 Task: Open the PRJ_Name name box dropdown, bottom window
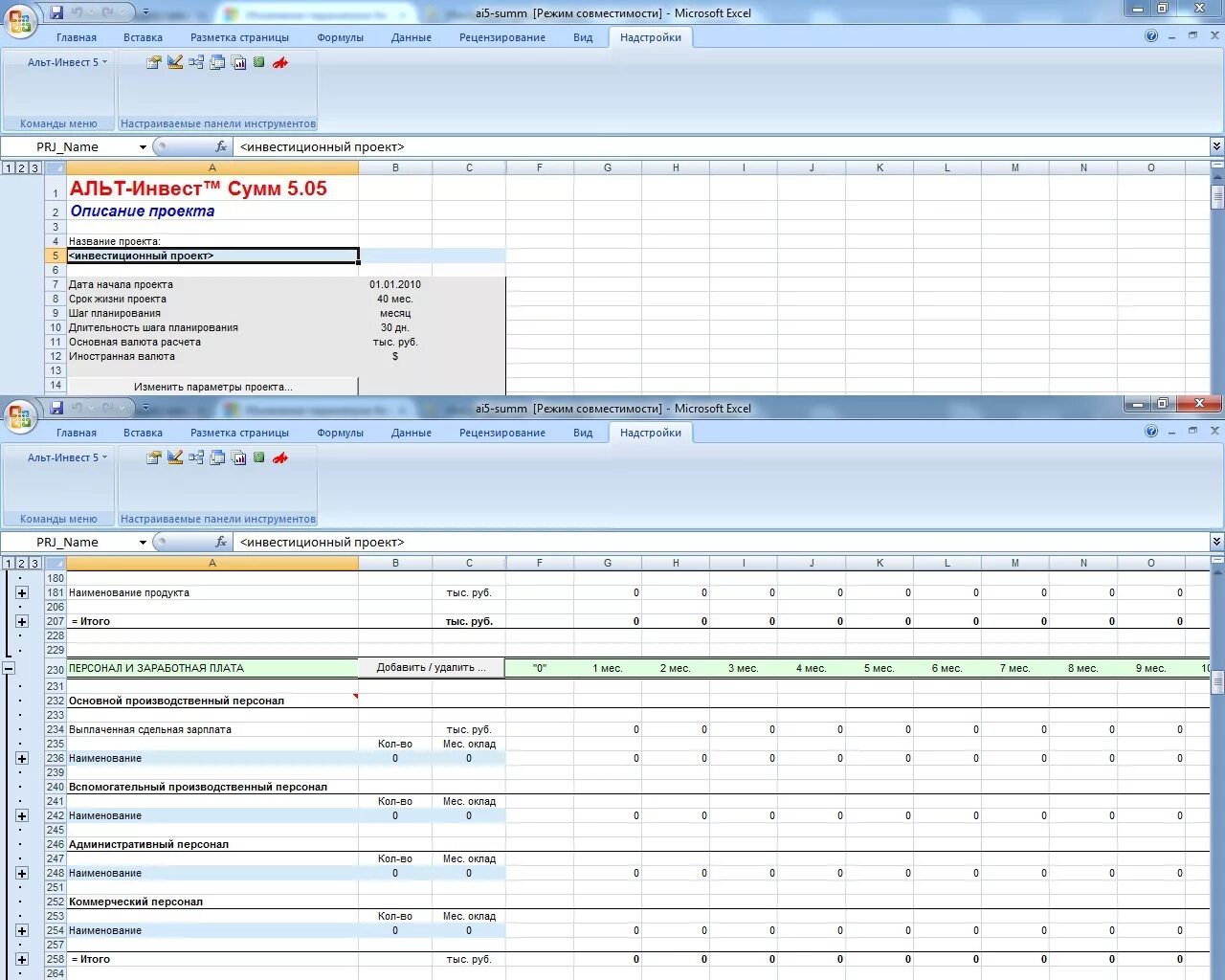pyautogui.click(x=143, y=542)
